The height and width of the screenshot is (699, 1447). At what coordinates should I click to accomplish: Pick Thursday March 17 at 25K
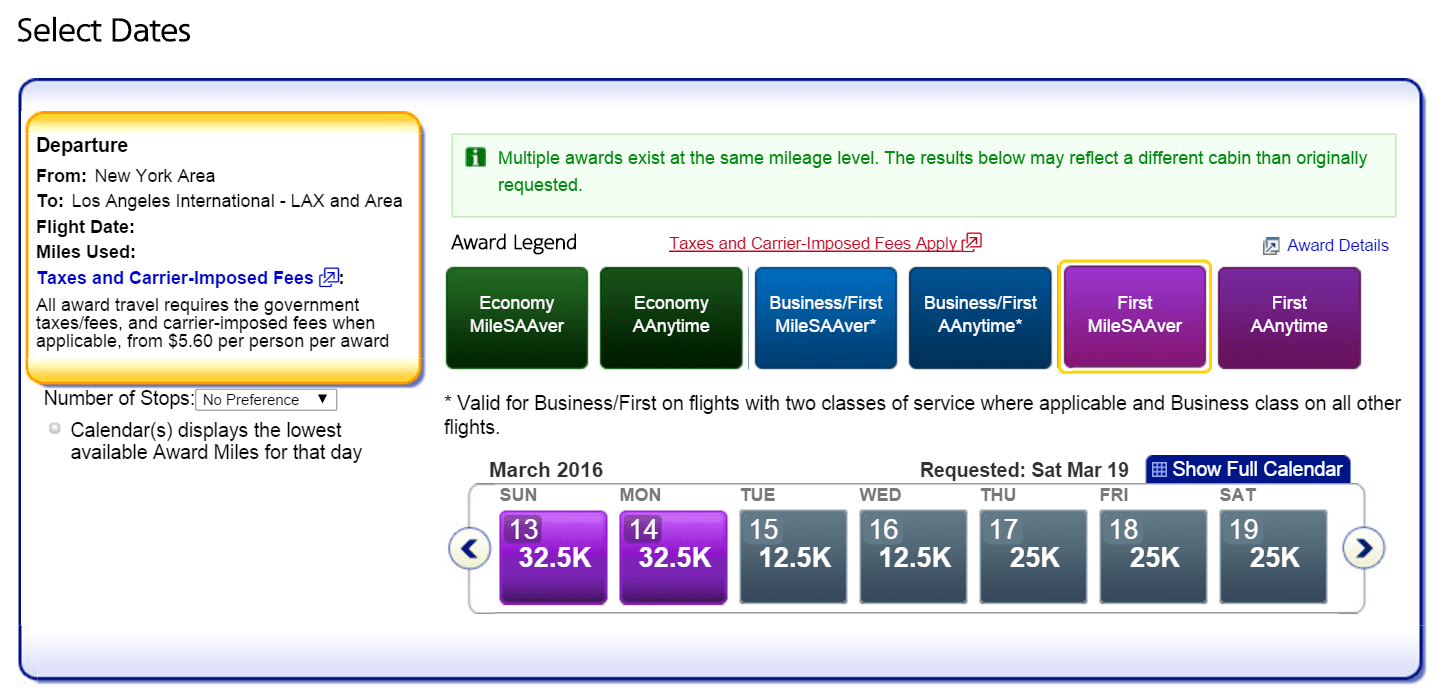1033,557
